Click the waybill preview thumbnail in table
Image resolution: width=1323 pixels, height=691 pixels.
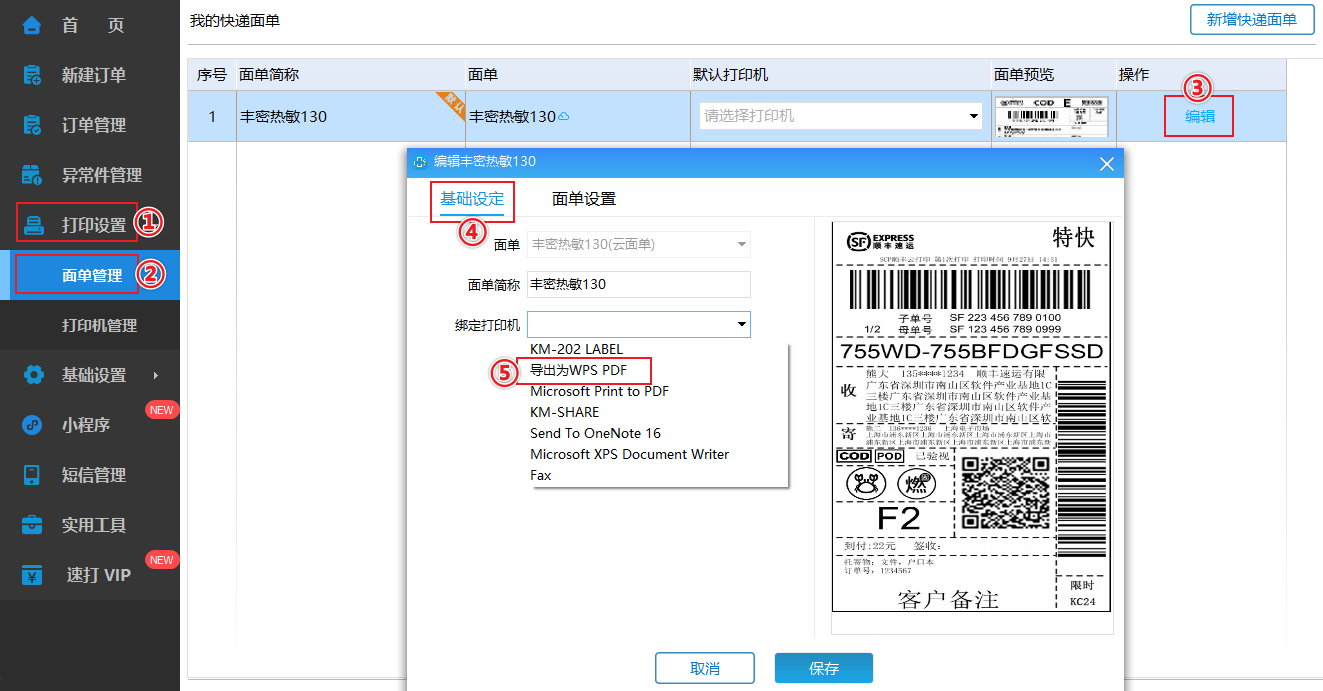point(1052,116)
